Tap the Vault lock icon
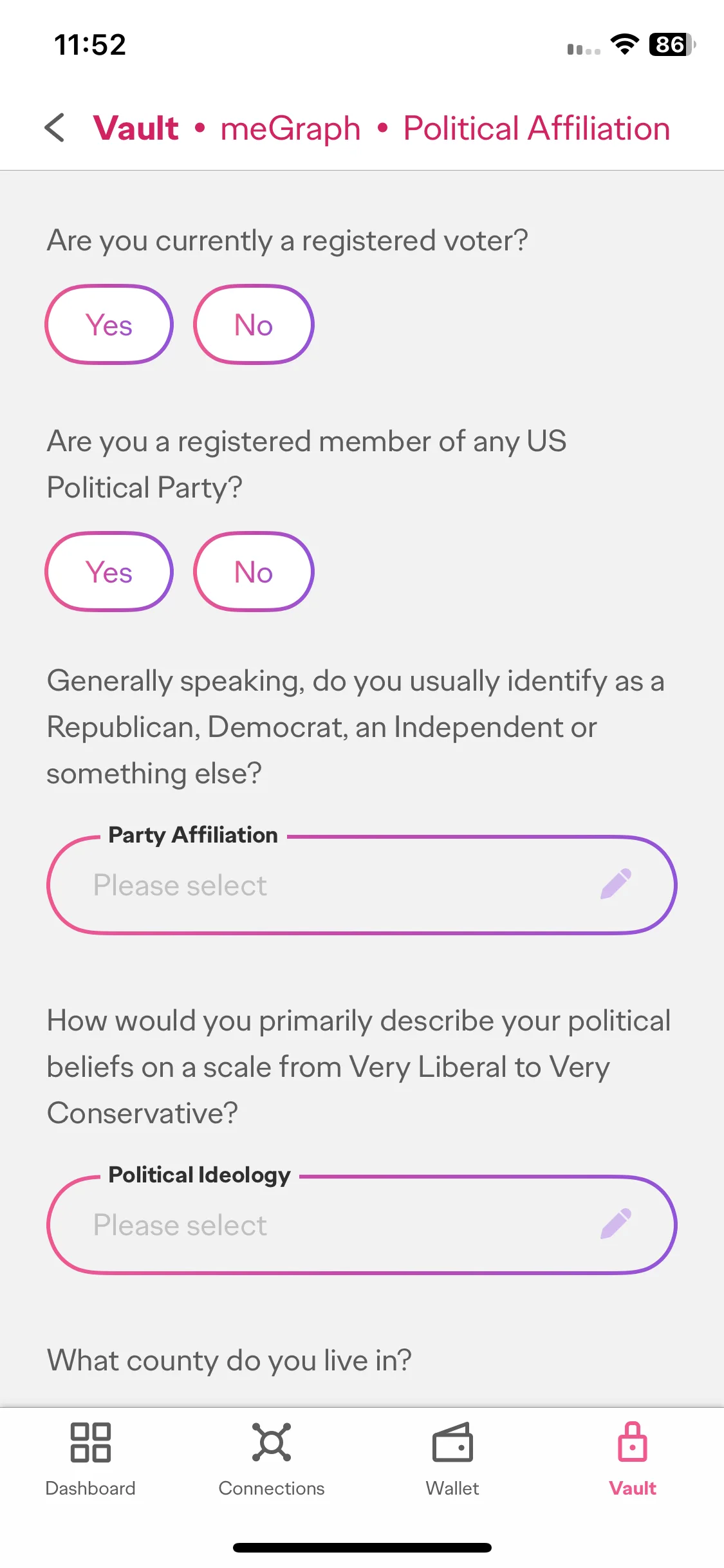 click(x=633, y=1442)
